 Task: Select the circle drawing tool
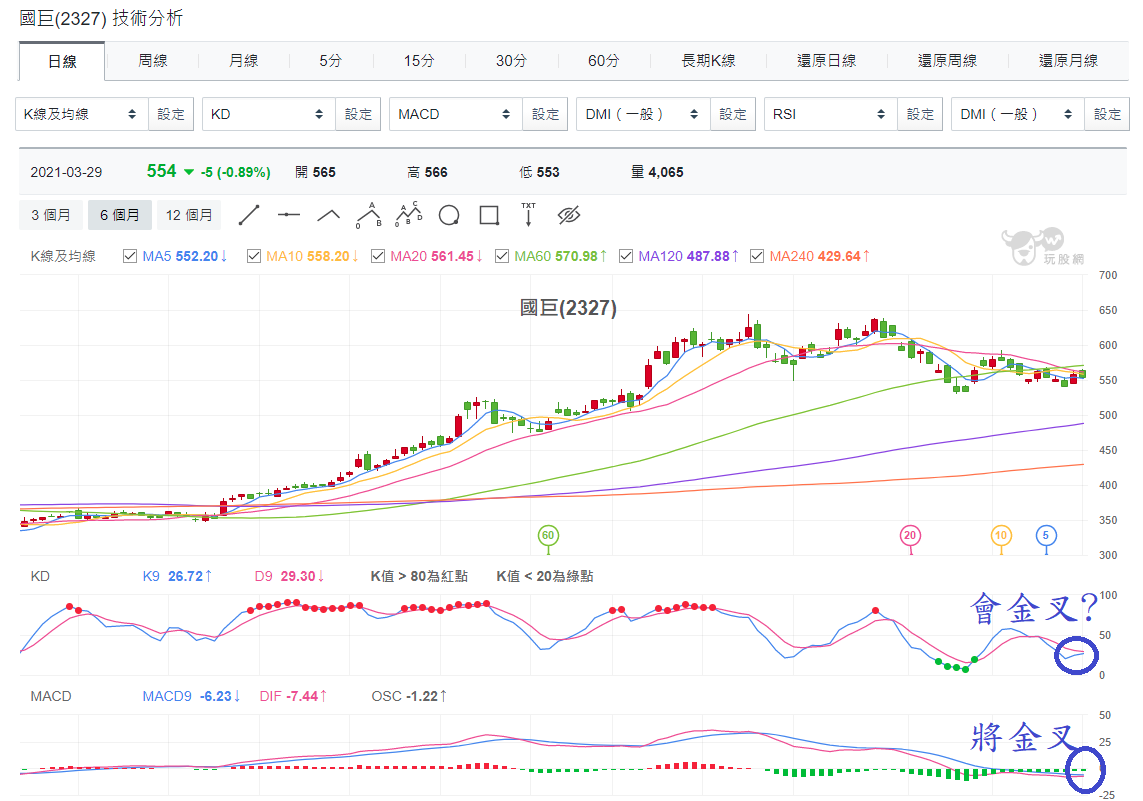(x=449, y=215)
